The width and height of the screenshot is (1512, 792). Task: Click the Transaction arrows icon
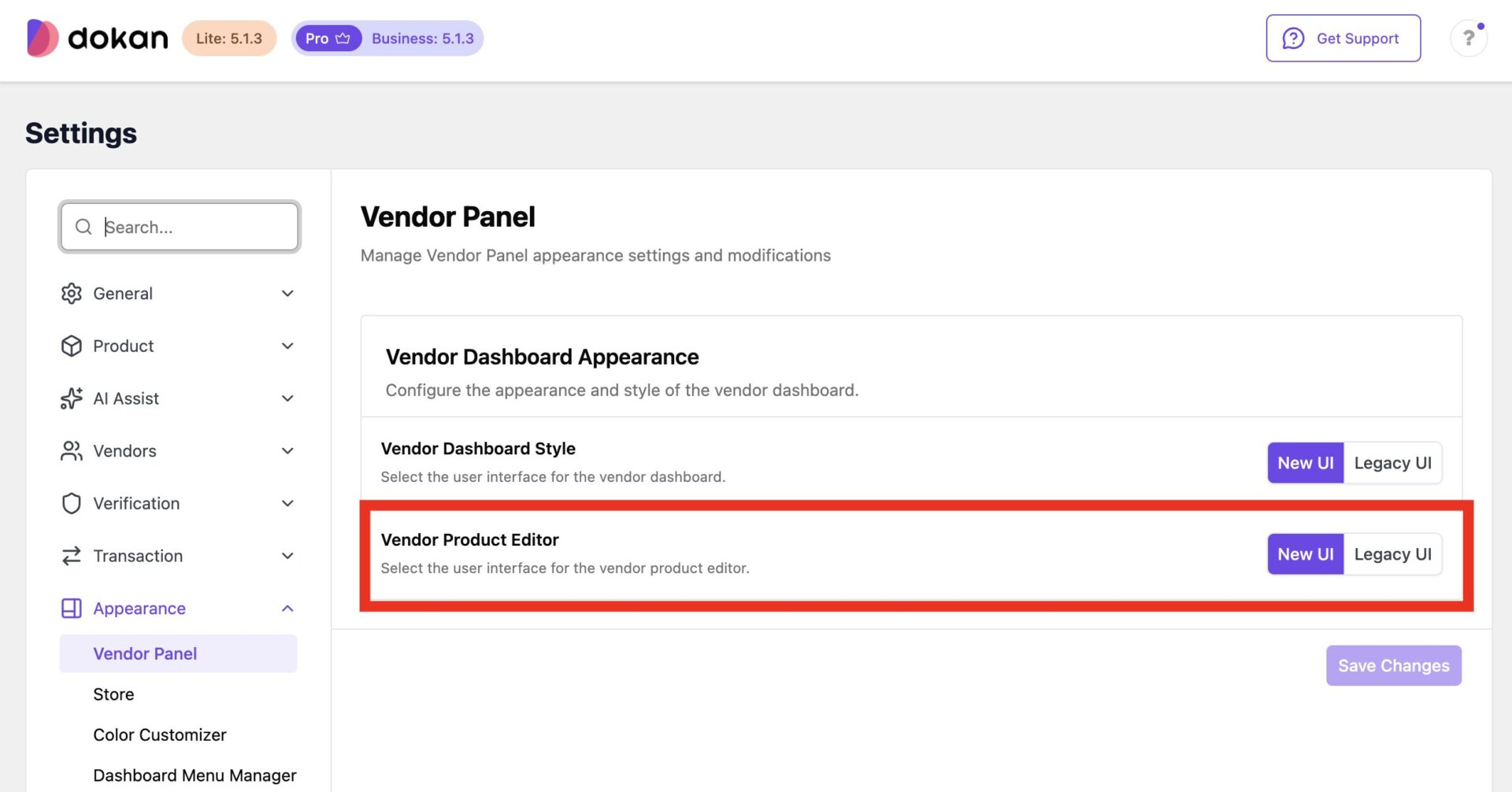72,556
